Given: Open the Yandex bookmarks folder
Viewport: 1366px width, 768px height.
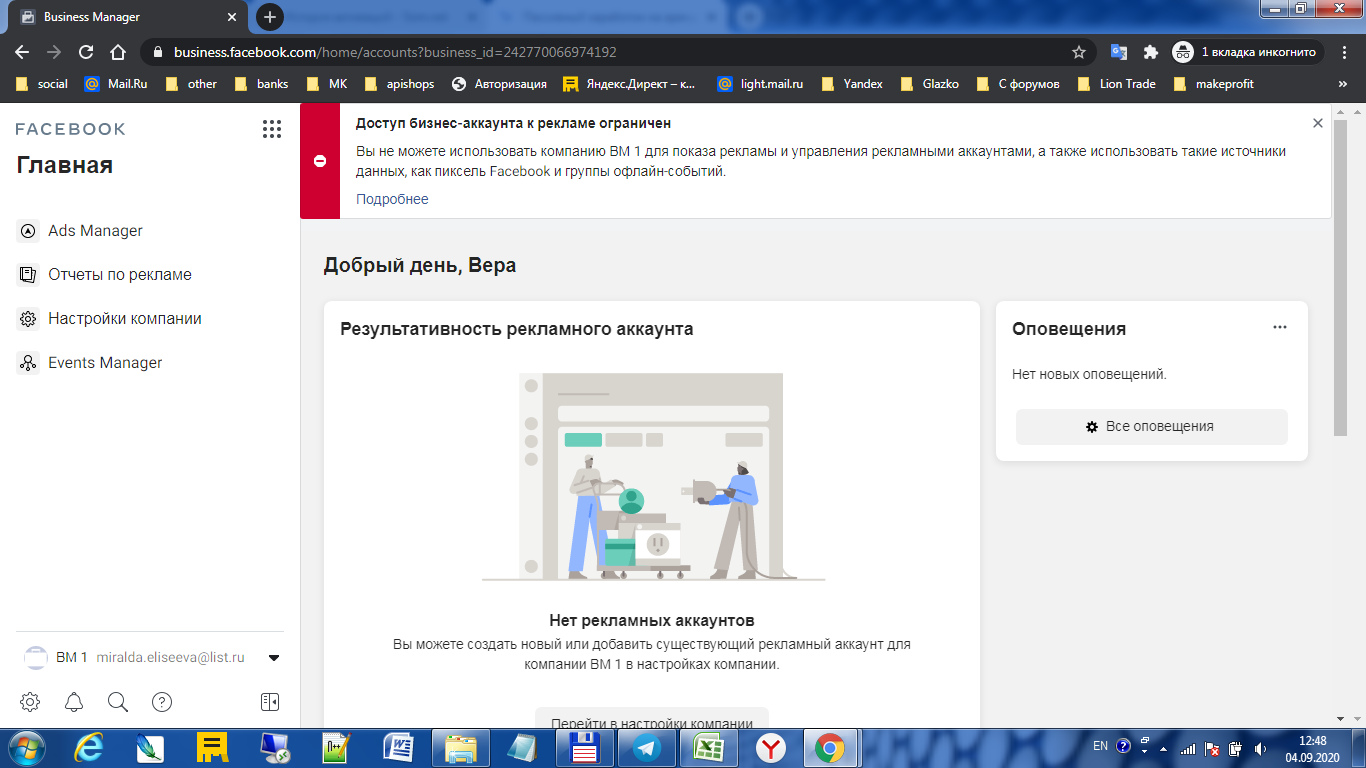Looking at the screenshot, I should 852,84.
